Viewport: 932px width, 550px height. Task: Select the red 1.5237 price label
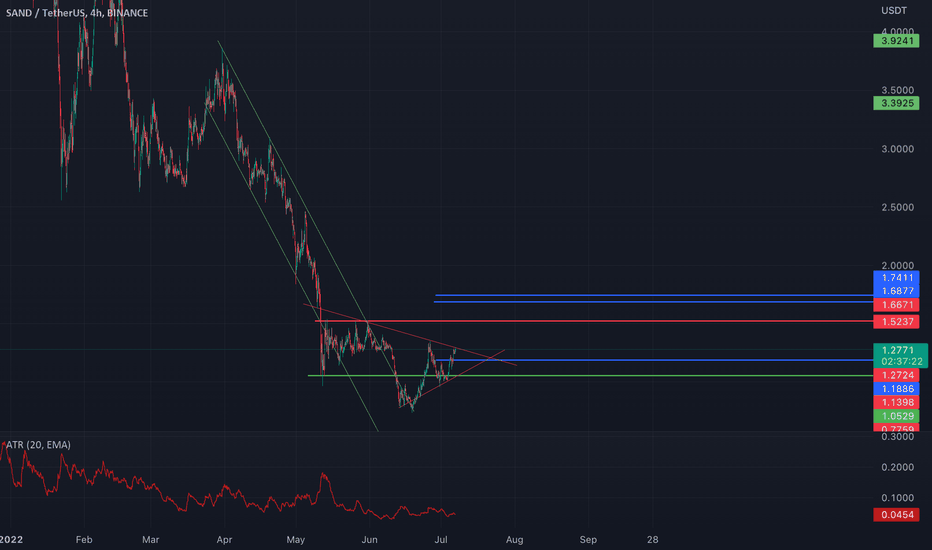coord(896,322)
